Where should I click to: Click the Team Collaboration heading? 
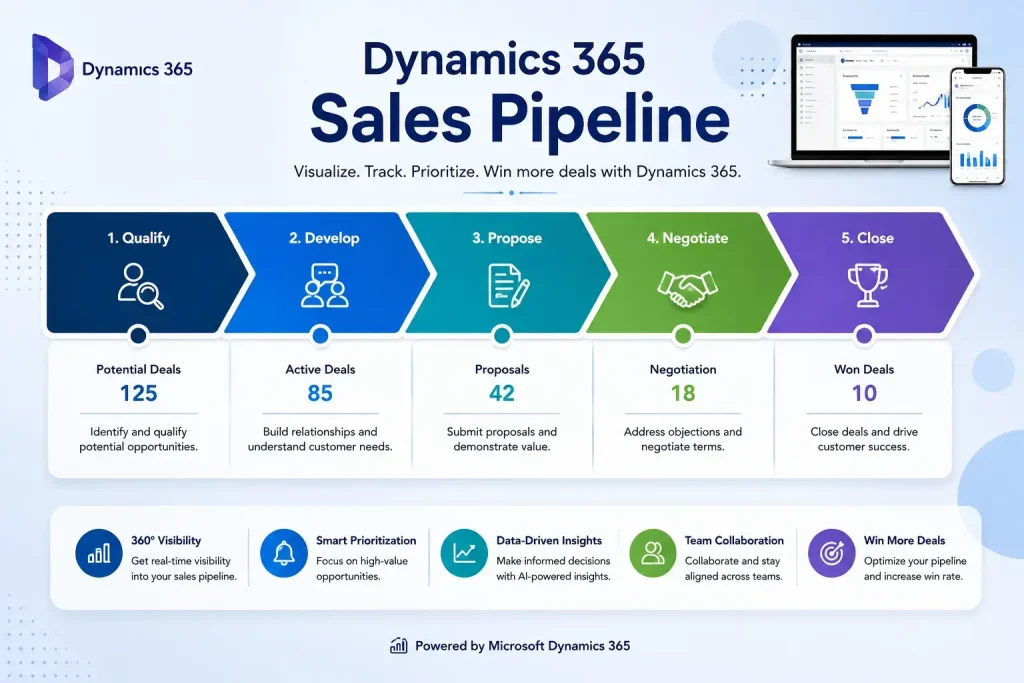pos(734,541)
